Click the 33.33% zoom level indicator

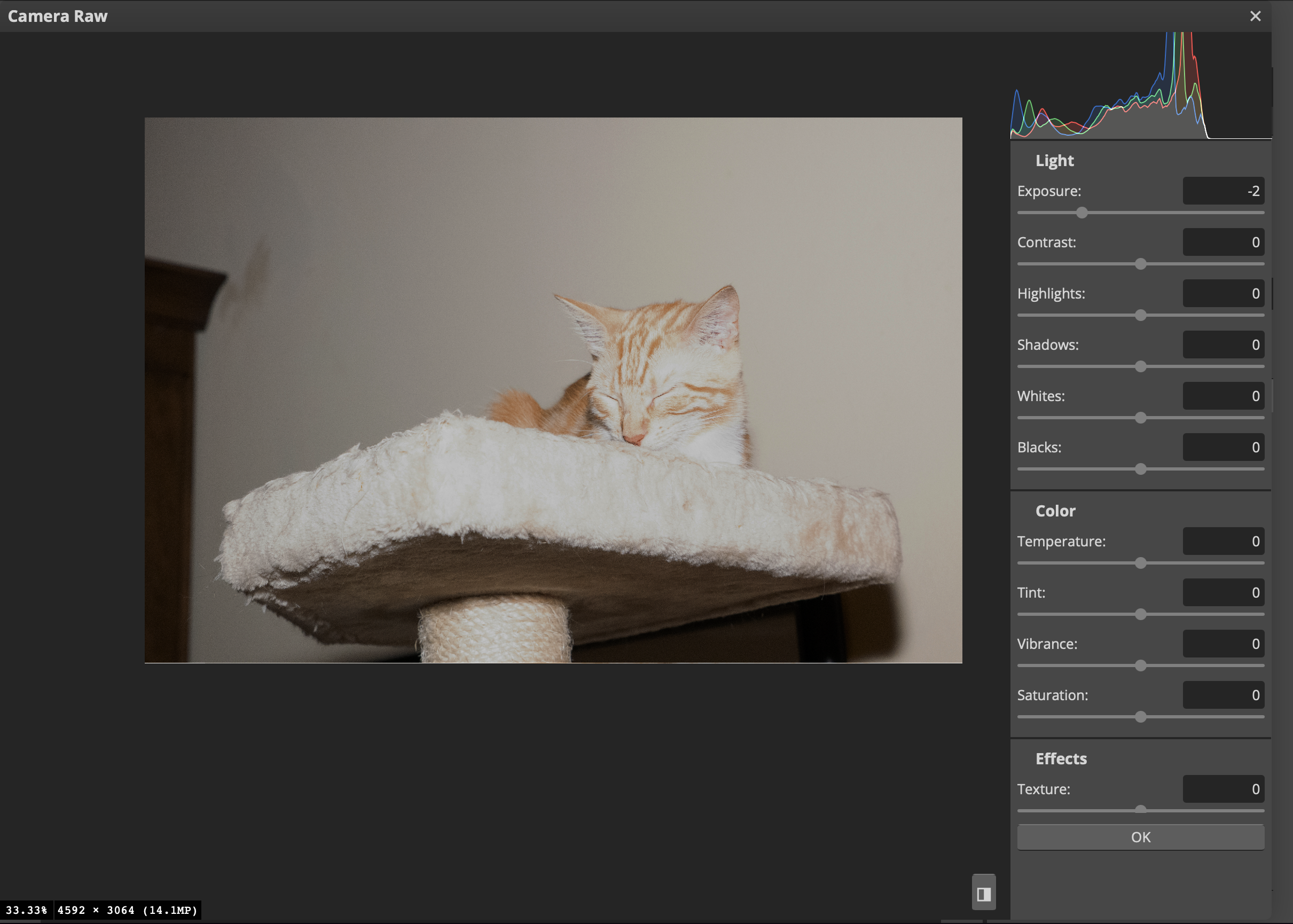(27, 910)
